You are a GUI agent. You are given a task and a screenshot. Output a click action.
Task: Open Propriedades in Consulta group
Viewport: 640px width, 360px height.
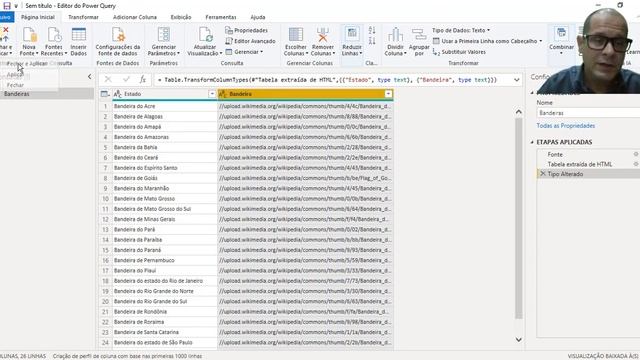(x=247, y=30)
